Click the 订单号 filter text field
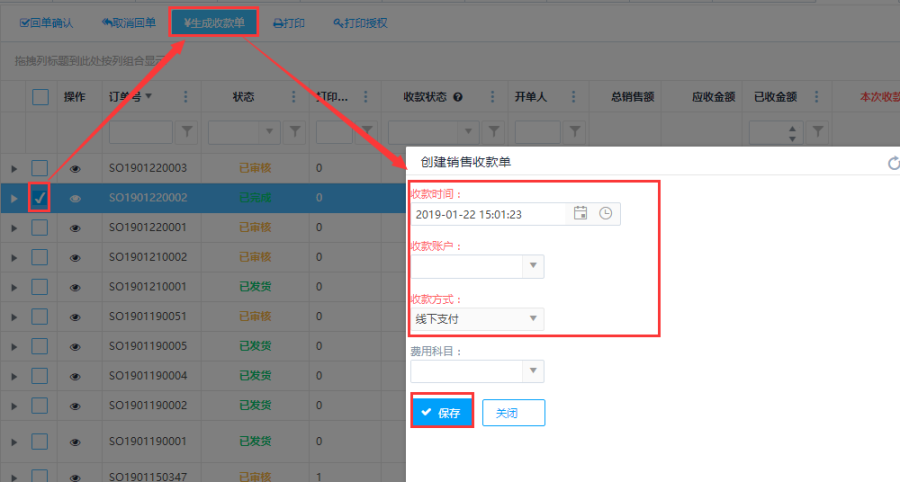Viewport: 900px width, 482px height. 140,131
